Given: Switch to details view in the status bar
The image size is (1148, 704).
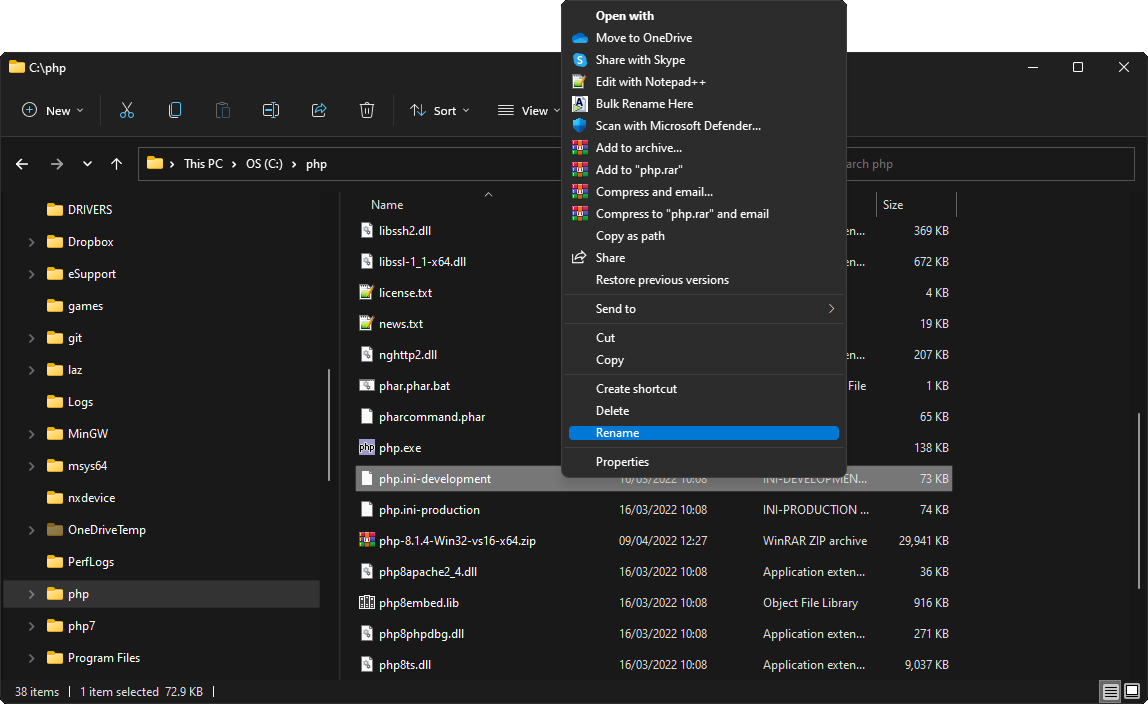Looking at the screenshot, I should [x=1111, y=692].
